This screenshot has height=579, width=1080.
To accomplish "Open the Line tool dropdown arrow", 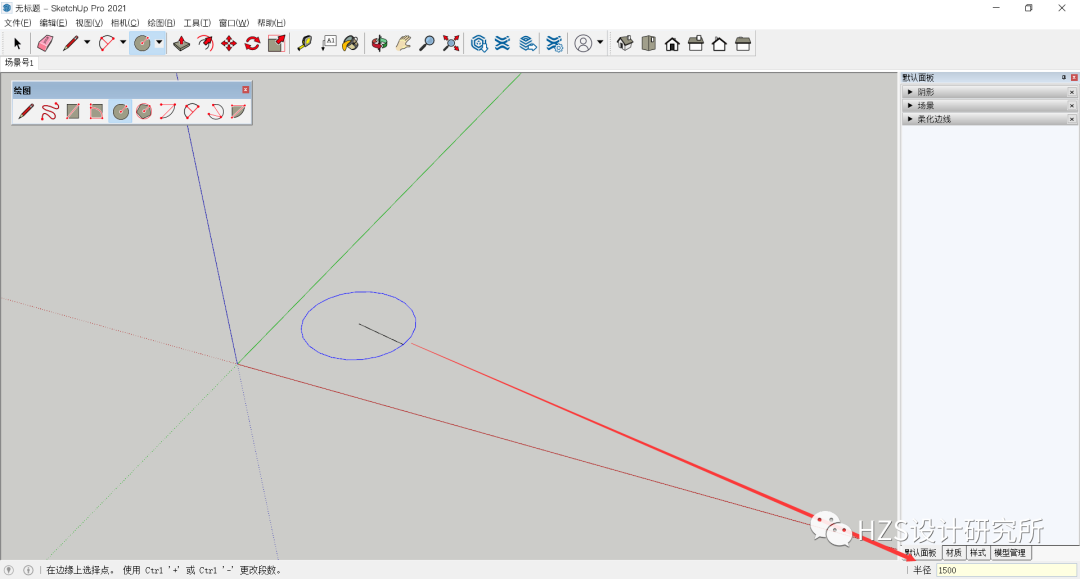I will click(86, 43).
